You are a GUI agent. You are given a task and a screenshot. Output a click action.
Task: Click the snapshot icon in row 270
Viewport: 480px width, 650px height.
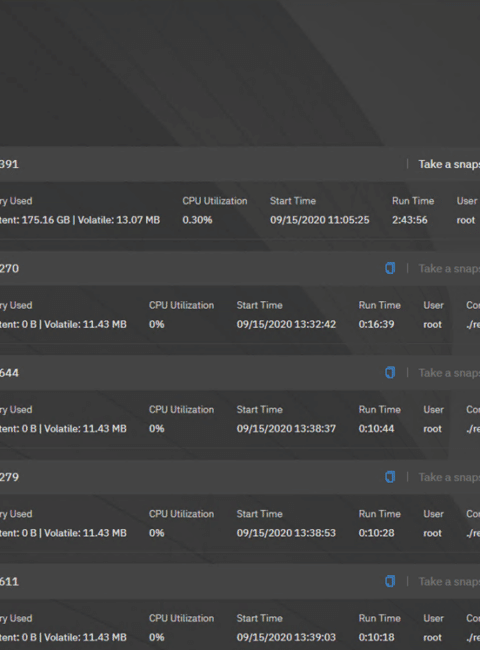tap(390, 268)
